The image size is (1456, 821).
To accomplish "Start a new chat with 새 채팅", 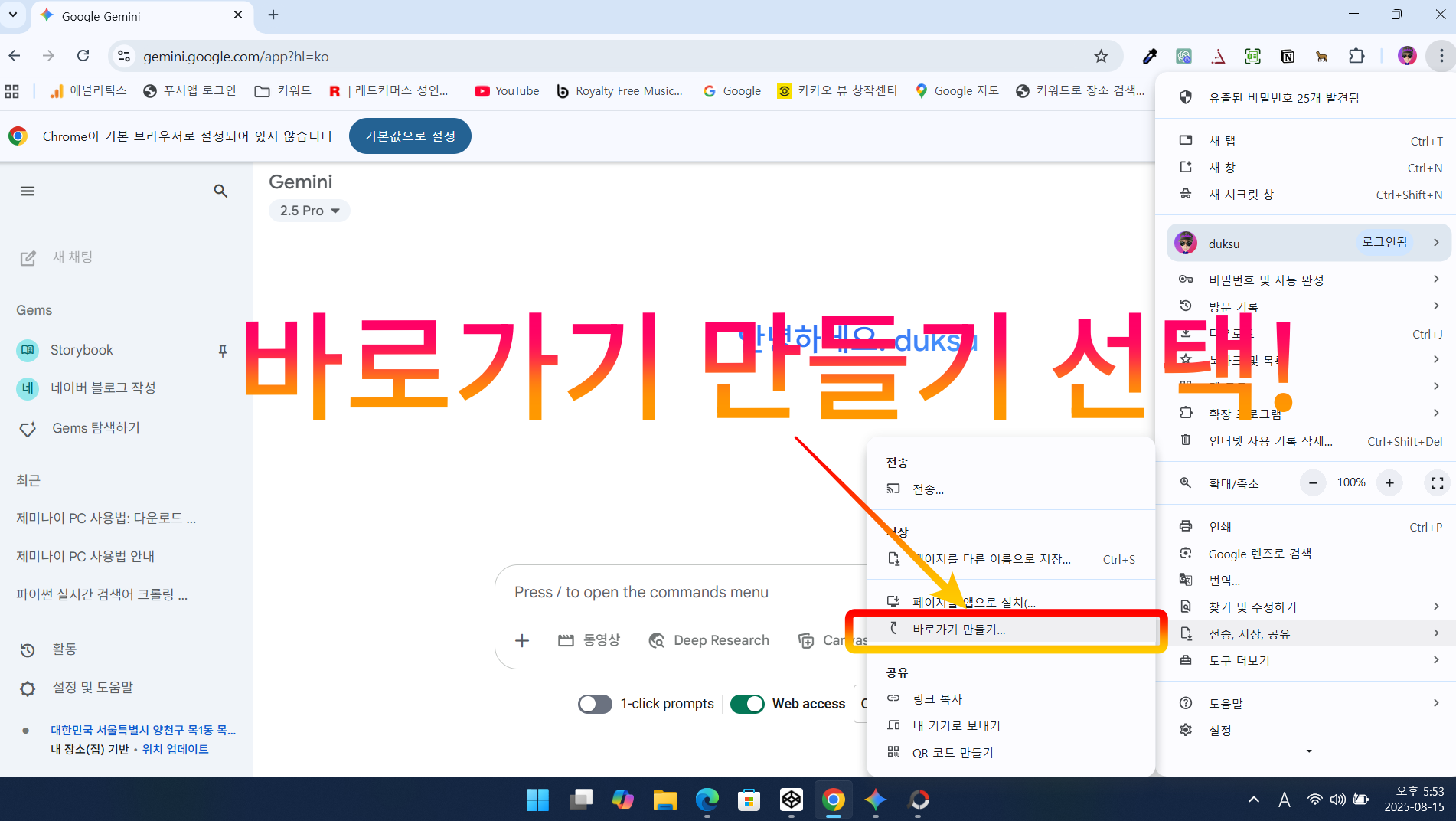I will click(x=57, y=257).
